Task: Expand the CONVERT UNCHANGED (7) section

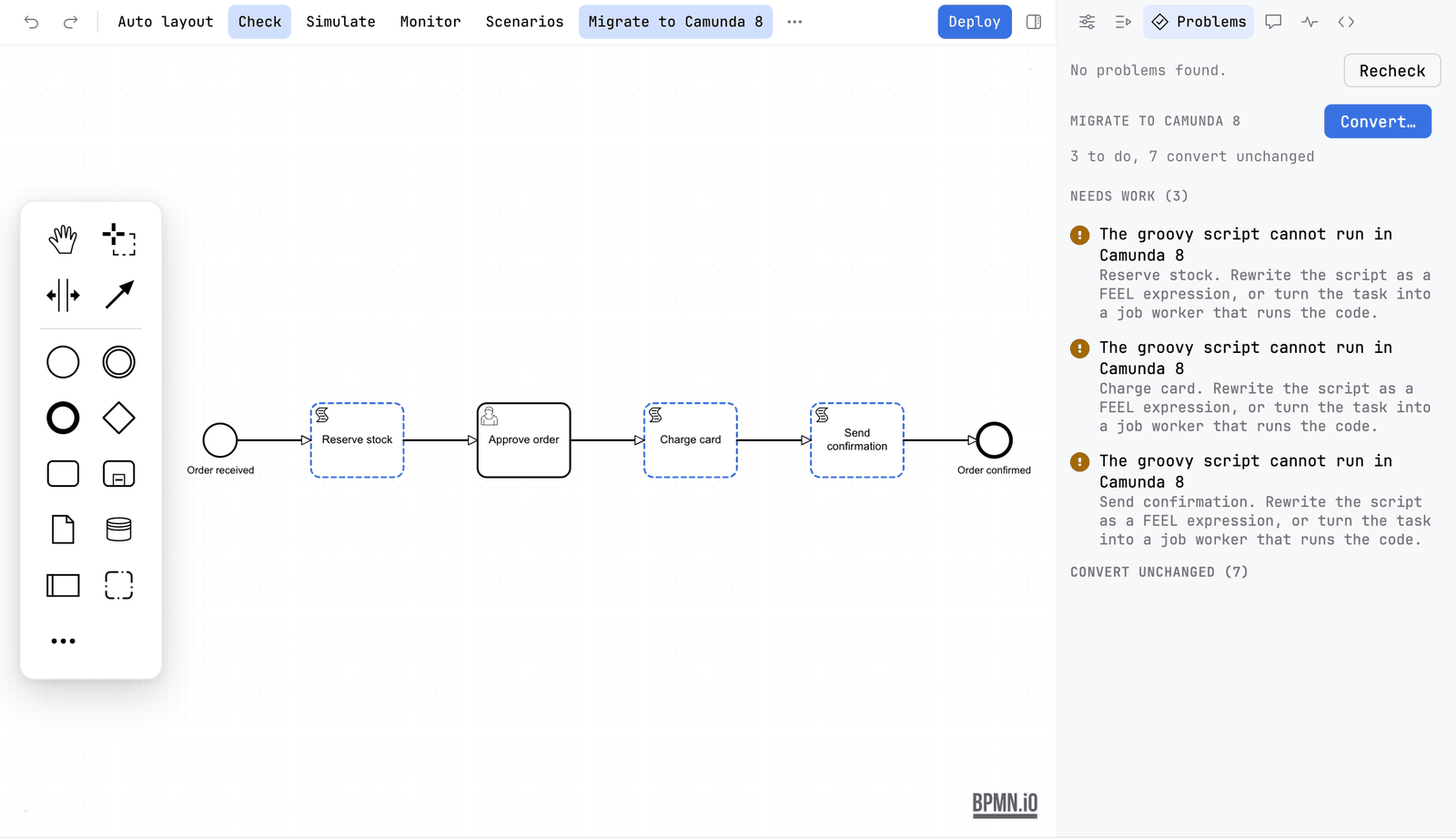Action: [x=1159, y=572]
